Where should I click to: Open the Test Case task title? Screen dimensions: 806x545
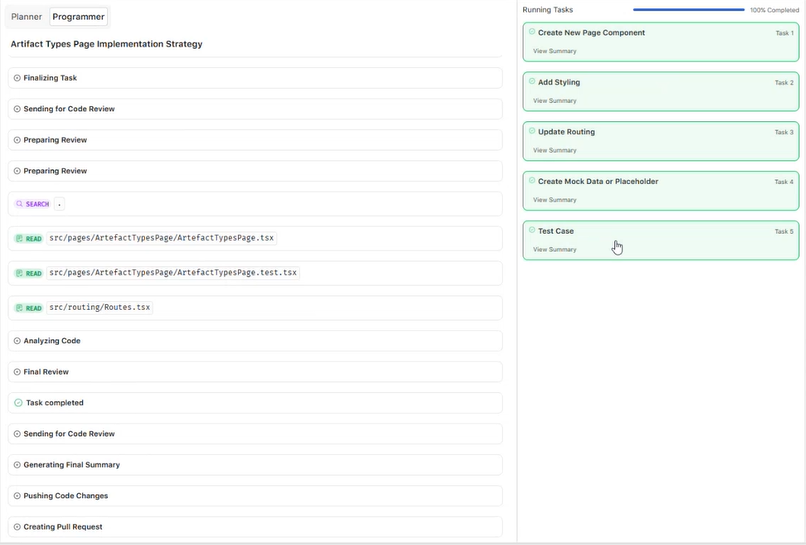[x=556, y=231]
